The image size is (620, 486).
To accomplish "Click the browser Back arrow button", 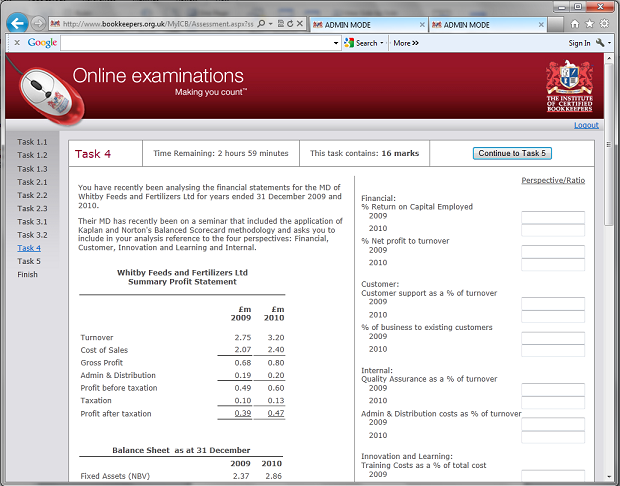I will 17,23.
